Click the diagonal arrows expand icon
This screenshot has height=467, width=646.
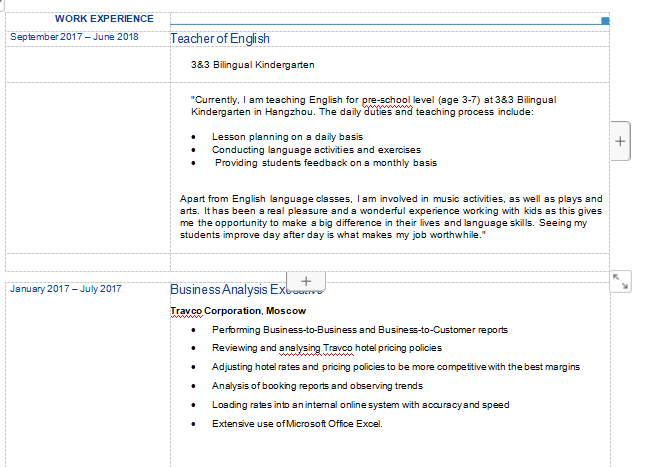click(620, 282)
